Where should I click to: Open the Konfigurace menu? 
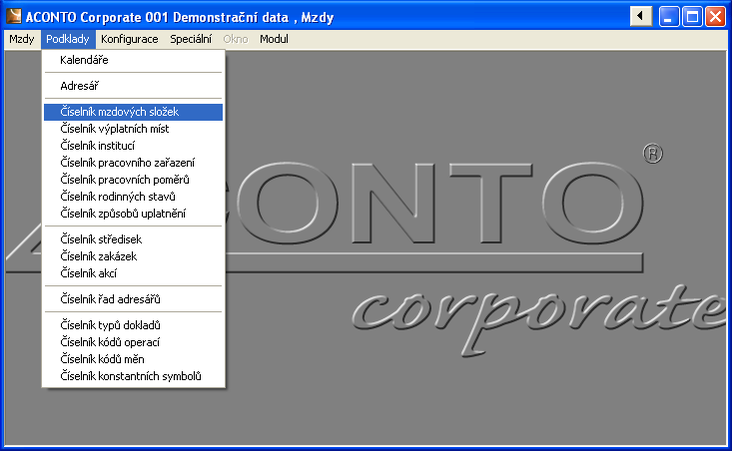[x=129, y=39]
